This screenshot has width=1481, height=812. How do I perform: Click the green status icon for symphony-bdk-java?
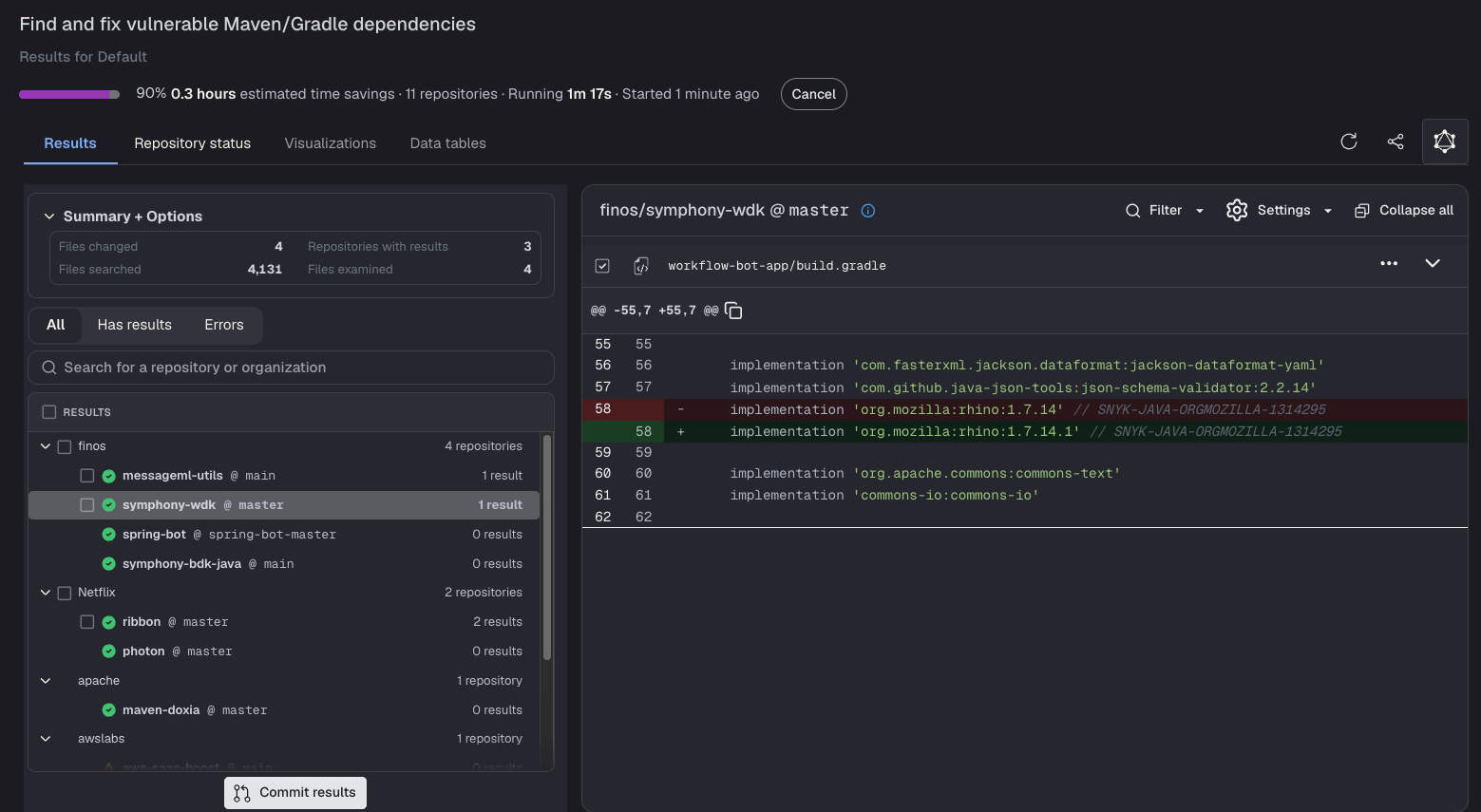(x=109, y=564)
